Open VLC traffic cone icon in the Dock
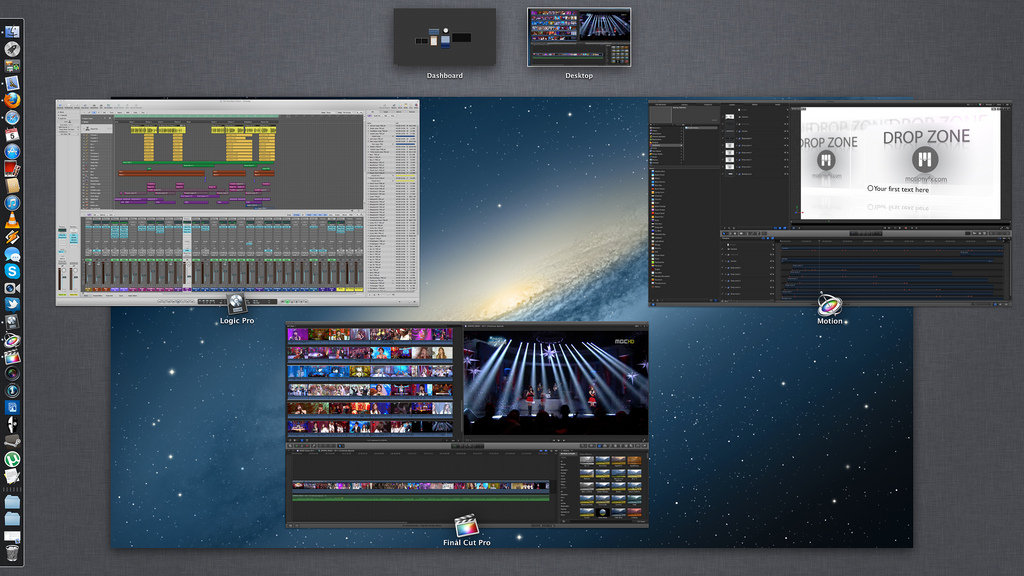Image resolution: width=1024 pixels, height=576 pixels. pyautogui.click(x=12, y=220)
